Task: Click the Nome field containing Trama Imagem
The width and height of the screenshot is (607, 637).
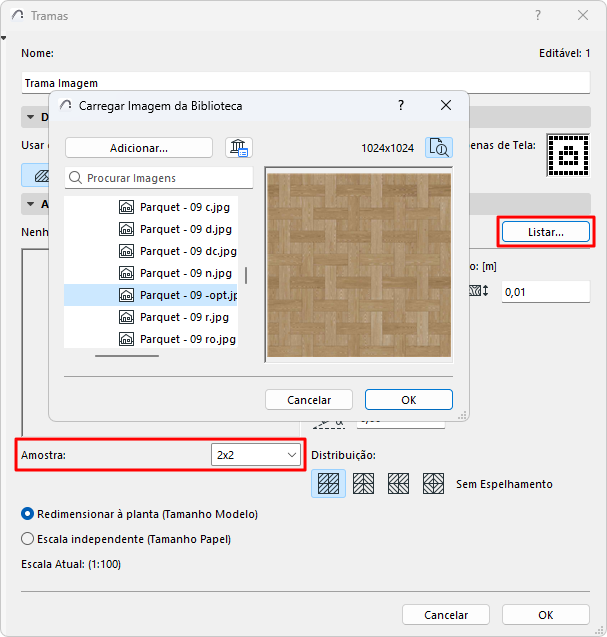Action: coord(306,83)
